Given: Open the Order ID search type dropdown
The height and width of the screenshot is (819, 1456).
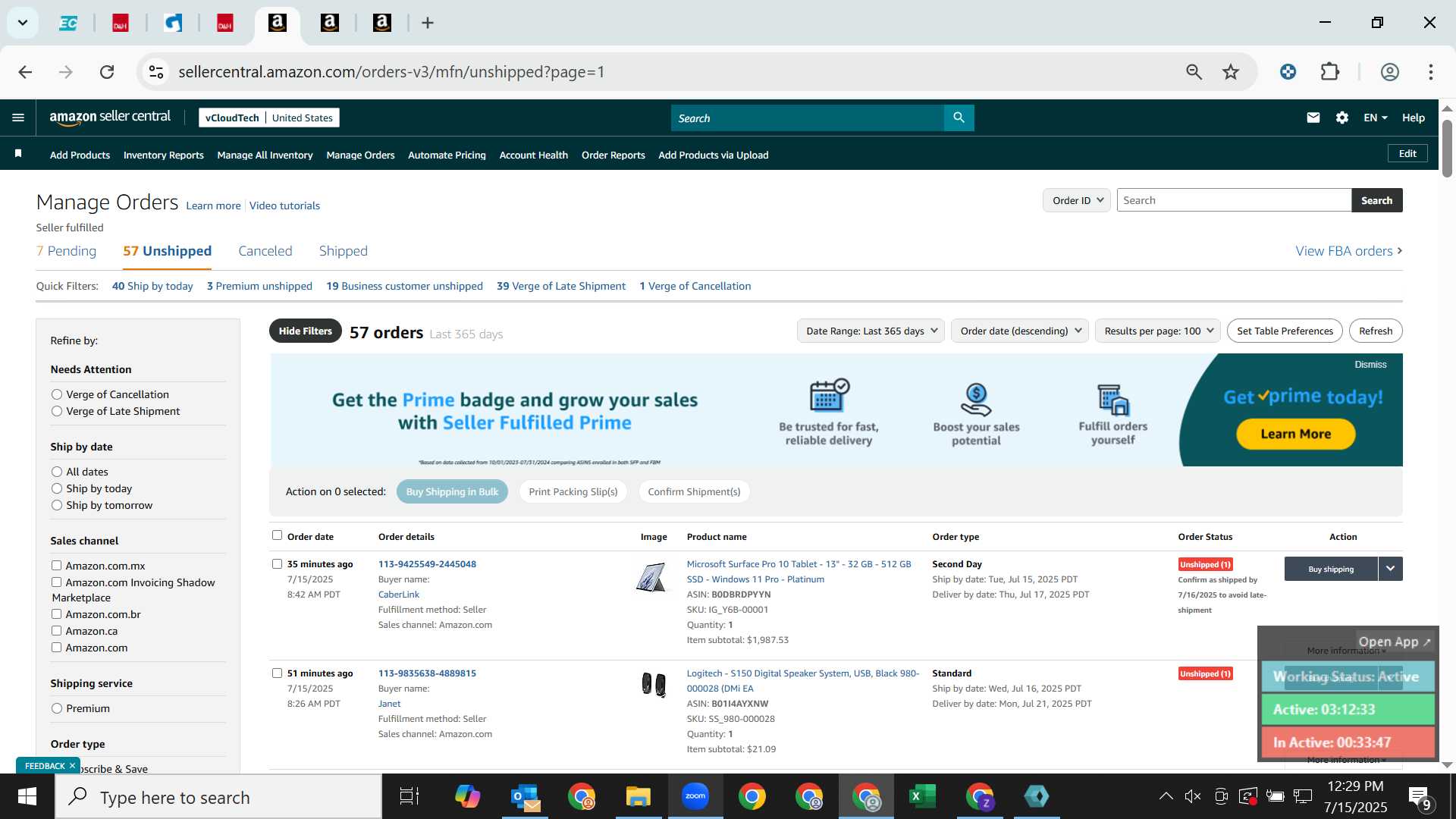Looking at the screenshot, I should pyautogui.click(x=1077, y=200).
